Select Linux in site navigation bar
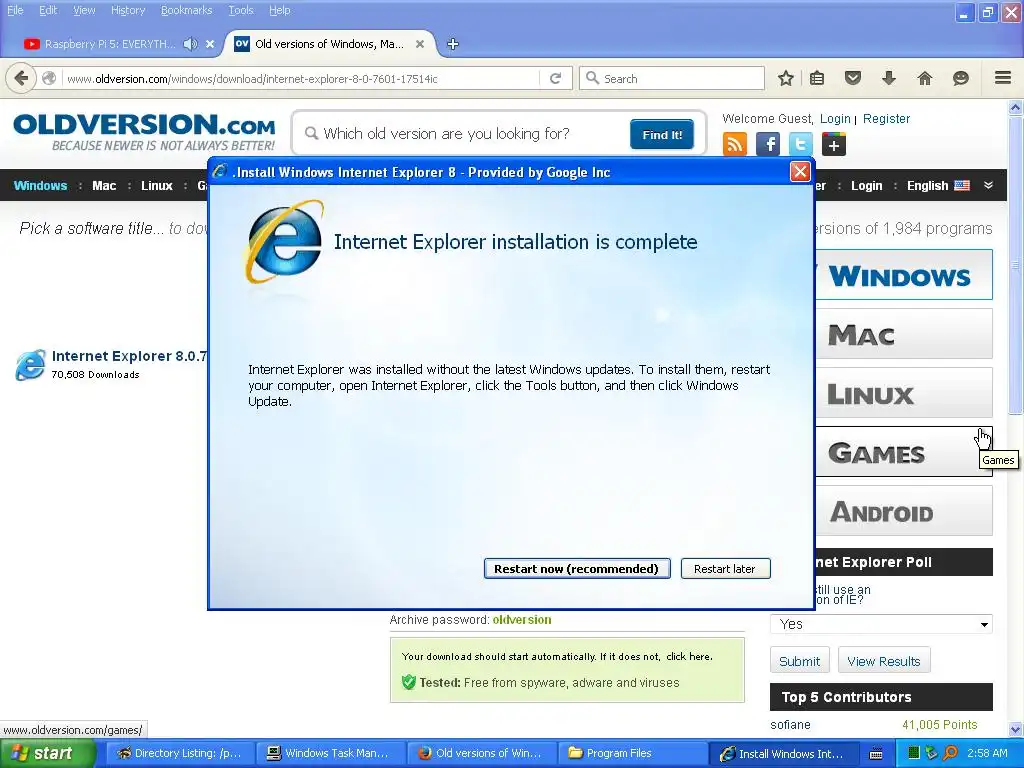Image resolution: width=1024 pixels, height=768 pixels. [x=157, y=185]
